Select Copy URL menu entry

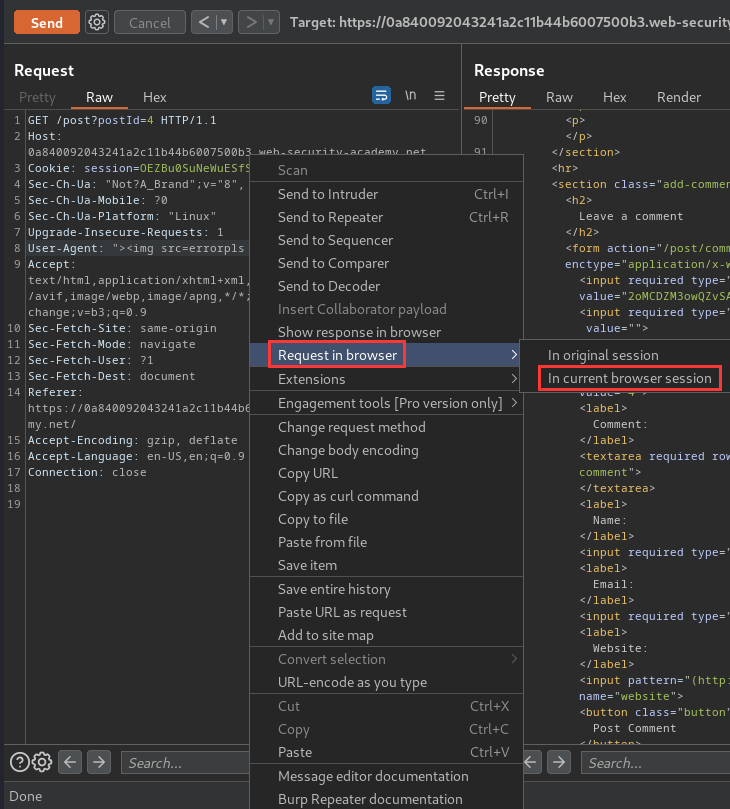(386, 473)
